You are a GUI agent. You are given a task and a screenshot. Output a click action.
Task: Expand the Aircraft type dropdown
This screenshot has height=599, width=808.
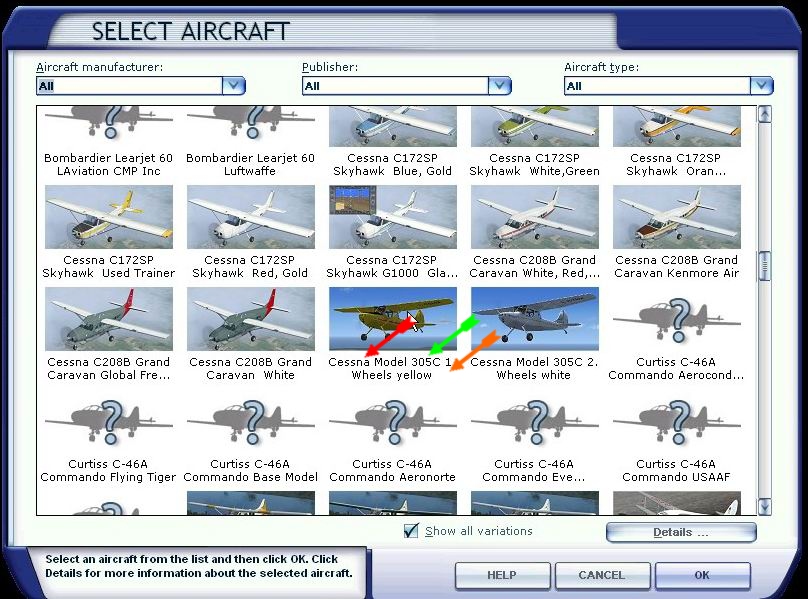(762, 86)
